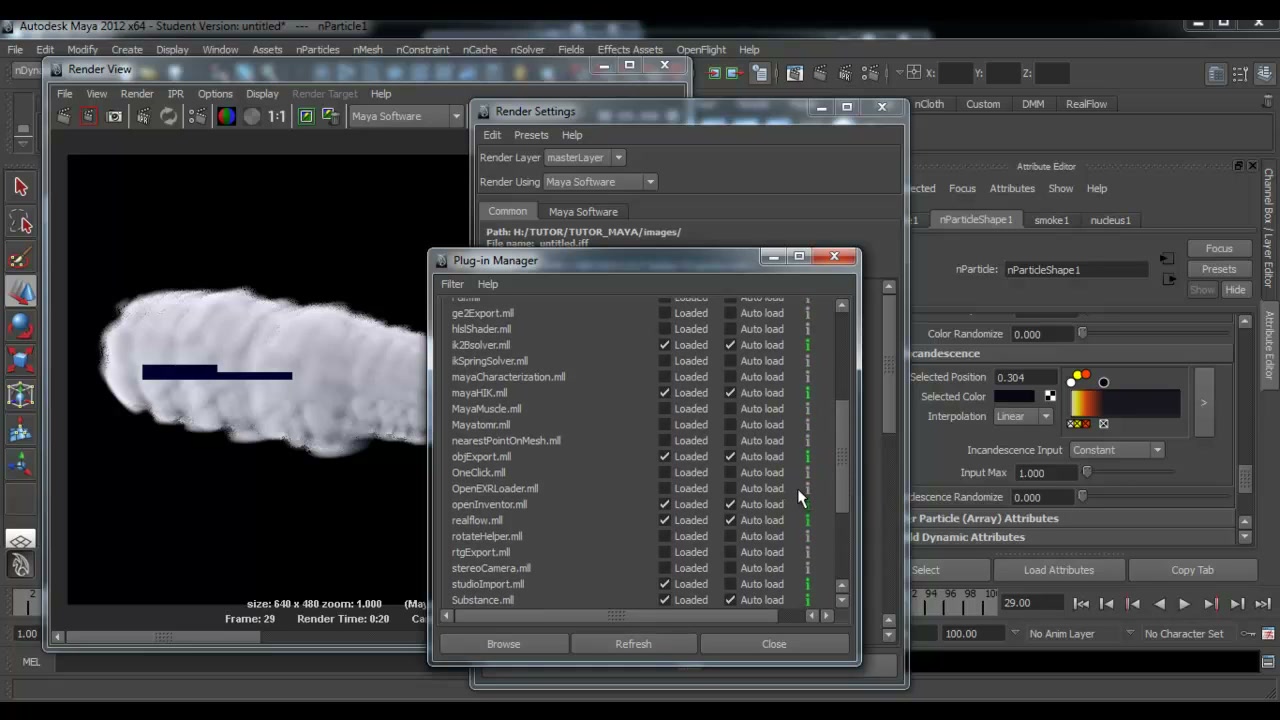Uncheck Auto load for Substance.mll
Screen dimensions: 1280x720
click(x=731, y=600)
